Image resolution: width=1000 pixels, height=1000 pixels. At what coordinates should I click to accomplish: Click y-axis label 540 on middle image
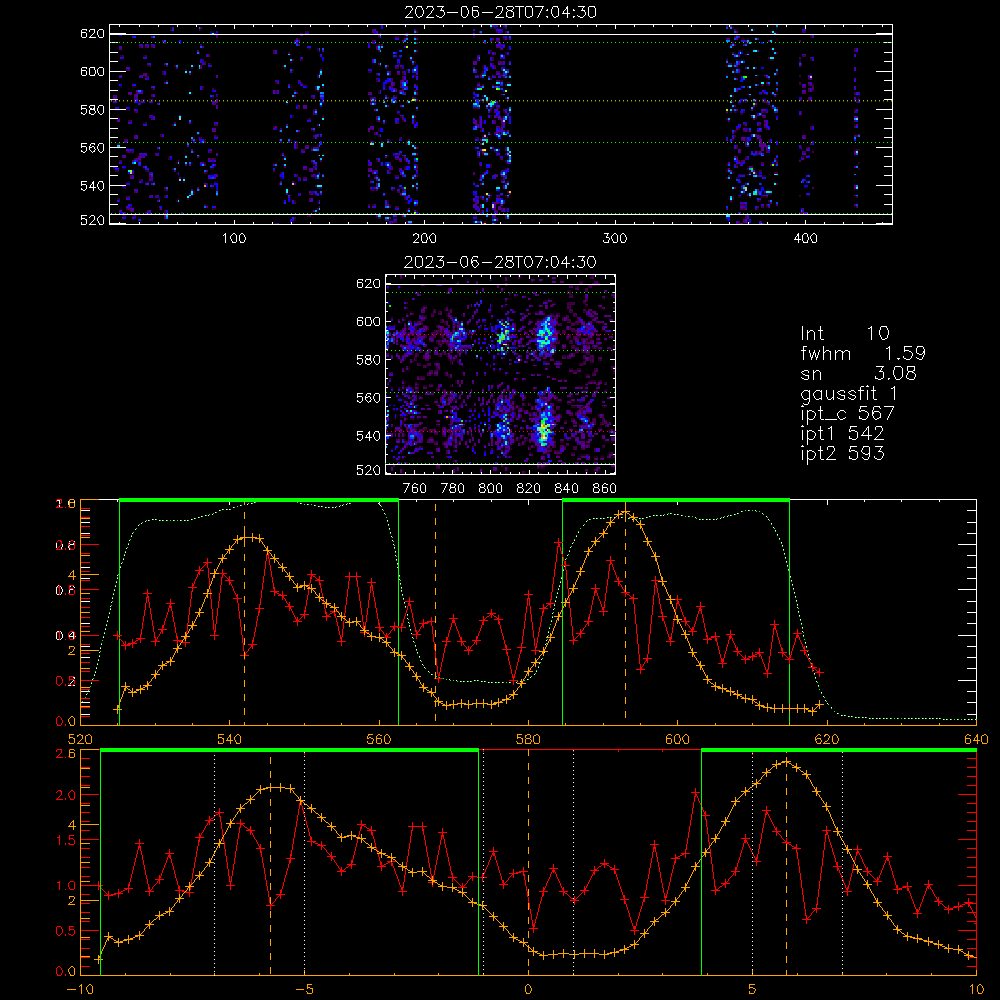[368, 436]
